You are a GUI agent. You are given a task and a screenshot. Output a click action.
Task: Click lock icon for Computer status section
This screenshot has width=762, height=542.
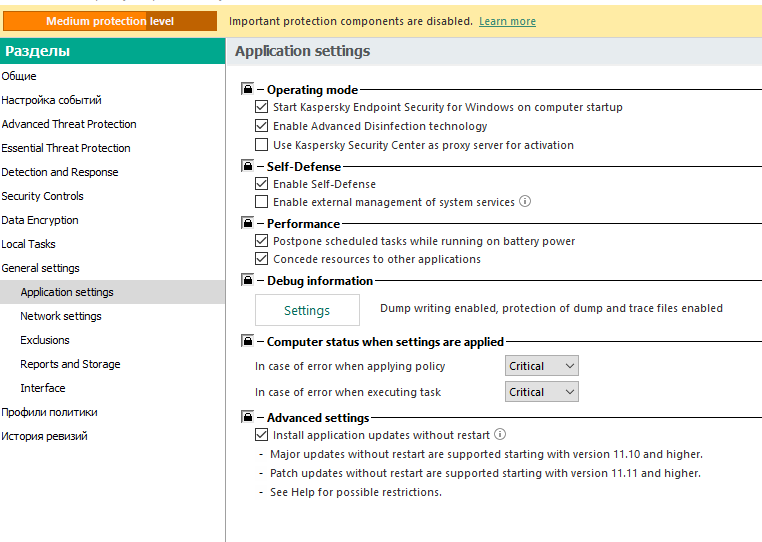click(x=247, y=342)
